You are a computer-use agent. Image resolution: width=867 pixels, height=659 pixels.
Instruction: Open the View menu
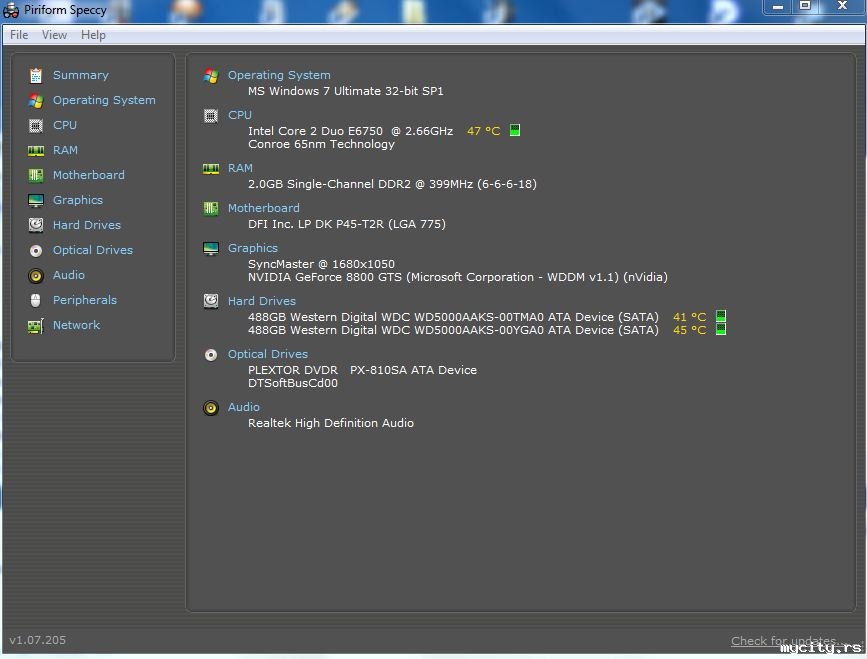[54, 35]
